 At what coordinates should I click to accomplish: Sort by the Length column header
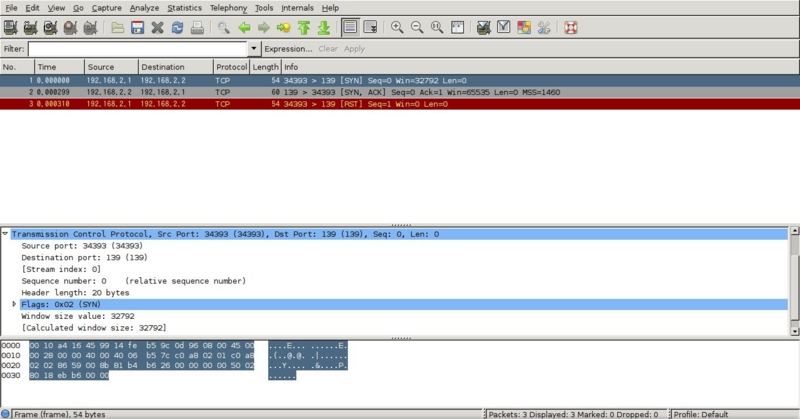pos(266,67)
